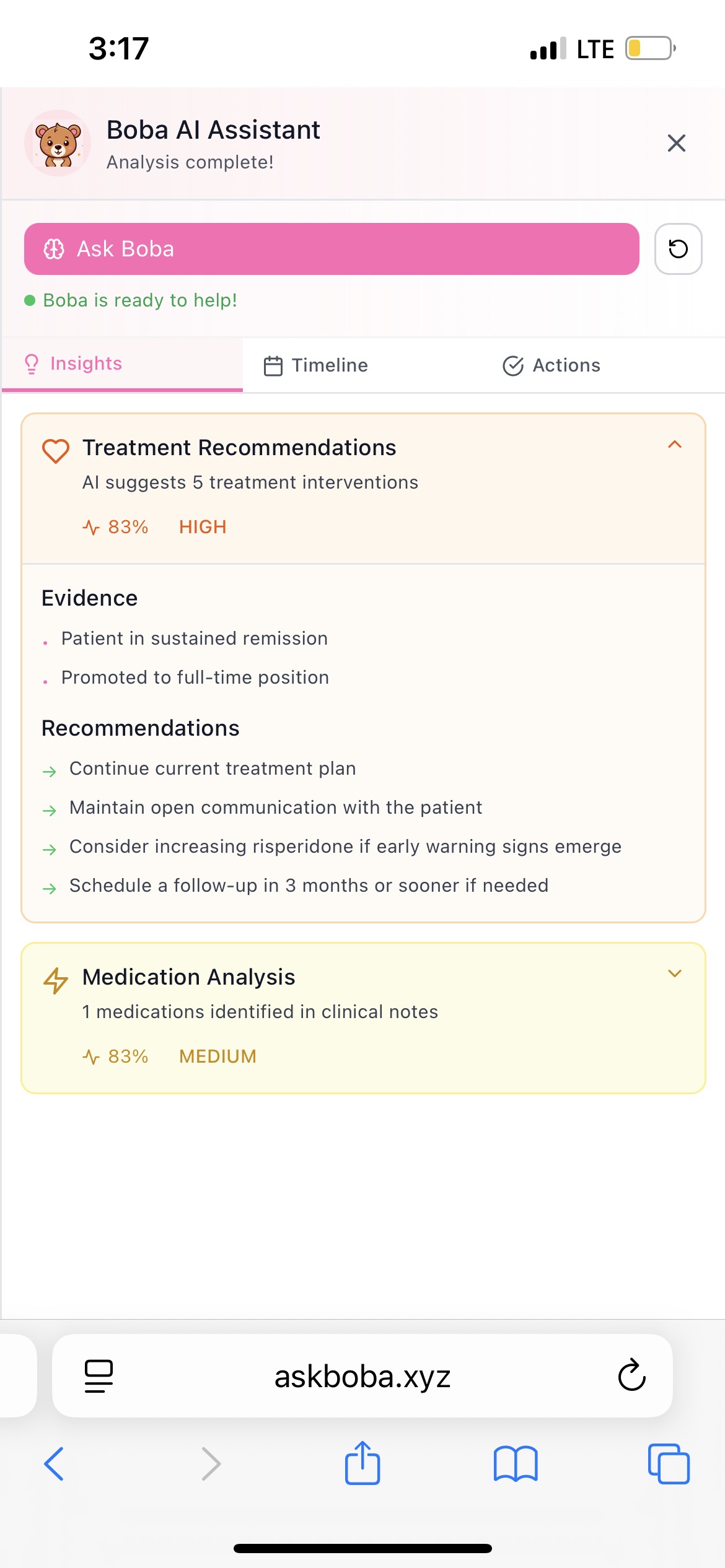Screen dimensions: 725x1568
Task: Expand the Medication Analysis card
Action: click(674, 973)
